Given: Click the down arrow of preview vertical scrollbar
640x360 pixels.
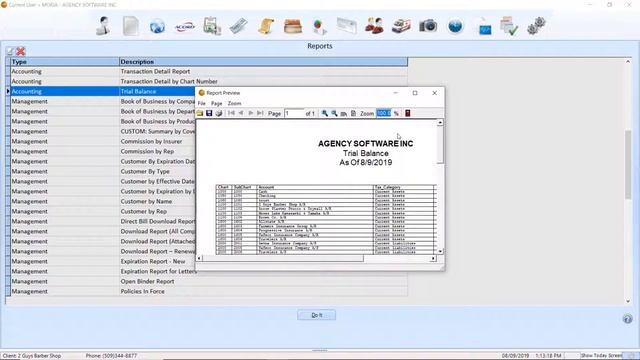Looking at the screenshot, I should (440, 251).
